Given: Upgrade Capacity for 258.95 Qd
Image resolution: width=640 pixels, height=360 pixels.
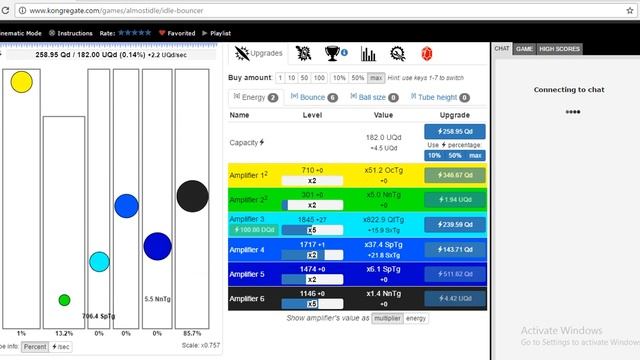Looking at the screenshot, I should click(455, 131).
